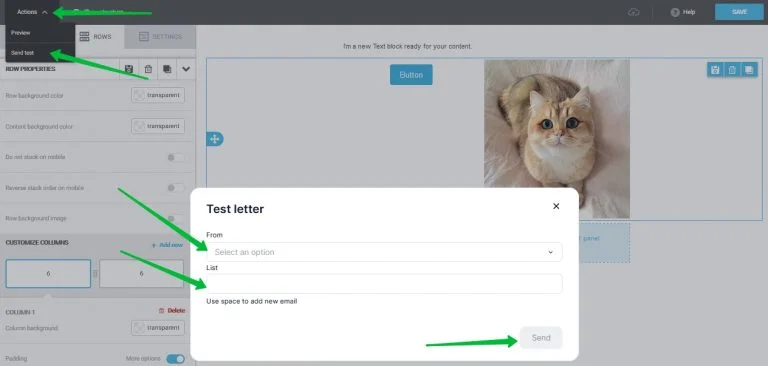Click the List email input field
The image size is (768, 366).
pyautogui.click(x=384, y=284)
